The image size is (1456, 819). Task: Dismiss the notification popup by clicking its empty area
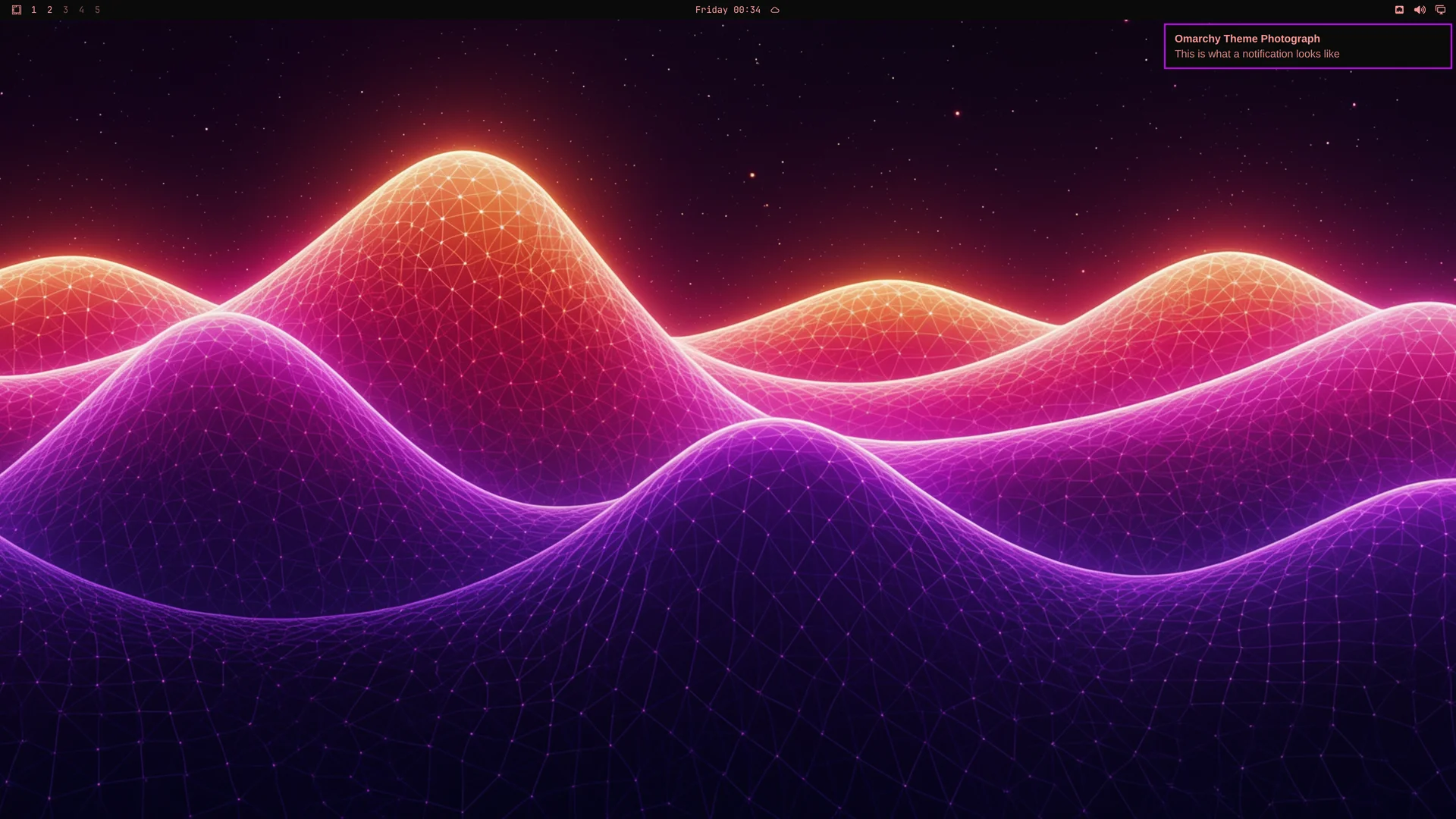click(x=1395, y=46)
